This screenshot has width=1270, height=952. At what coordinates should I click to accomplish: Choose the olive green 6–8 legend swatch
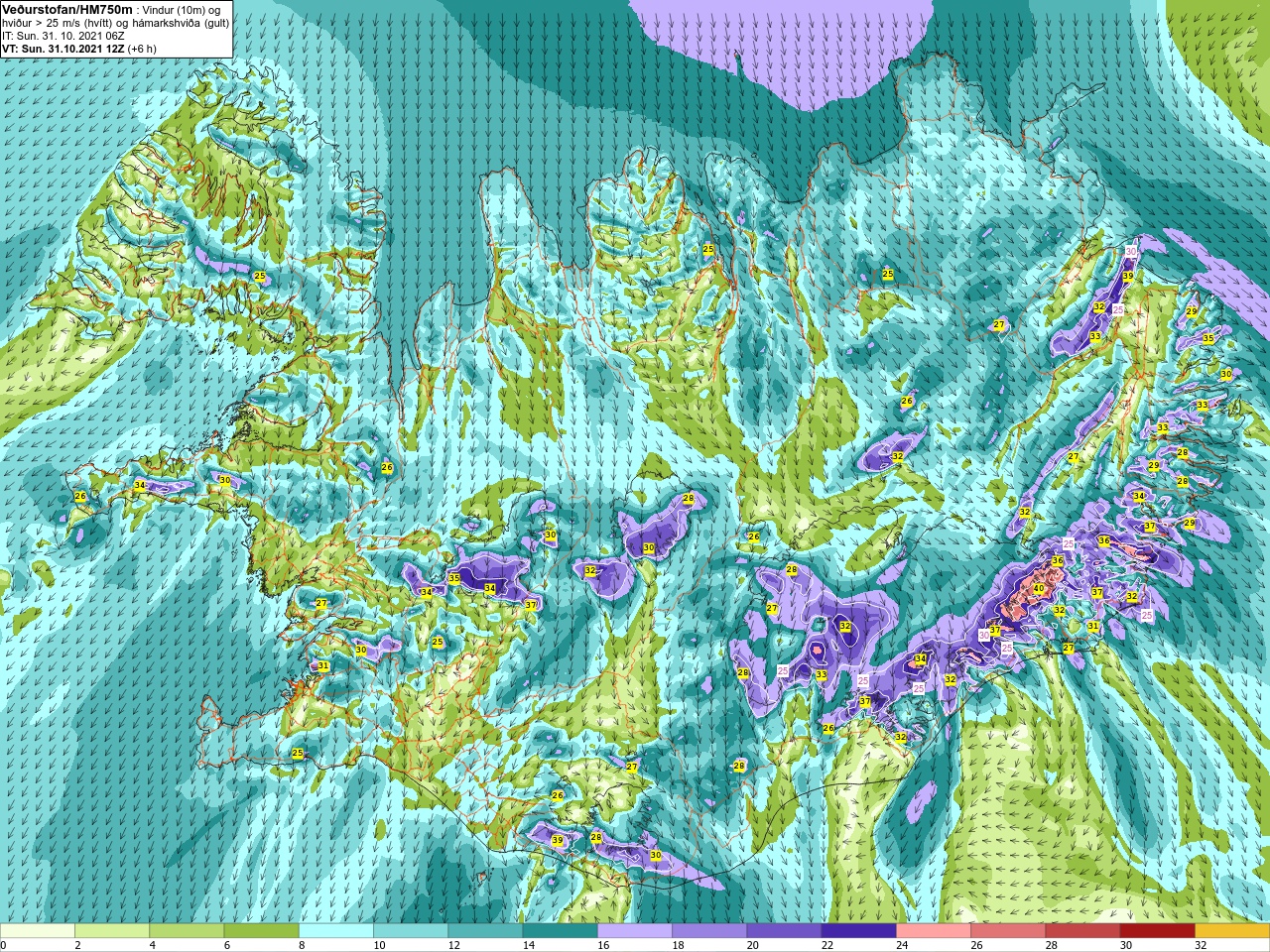262,931
